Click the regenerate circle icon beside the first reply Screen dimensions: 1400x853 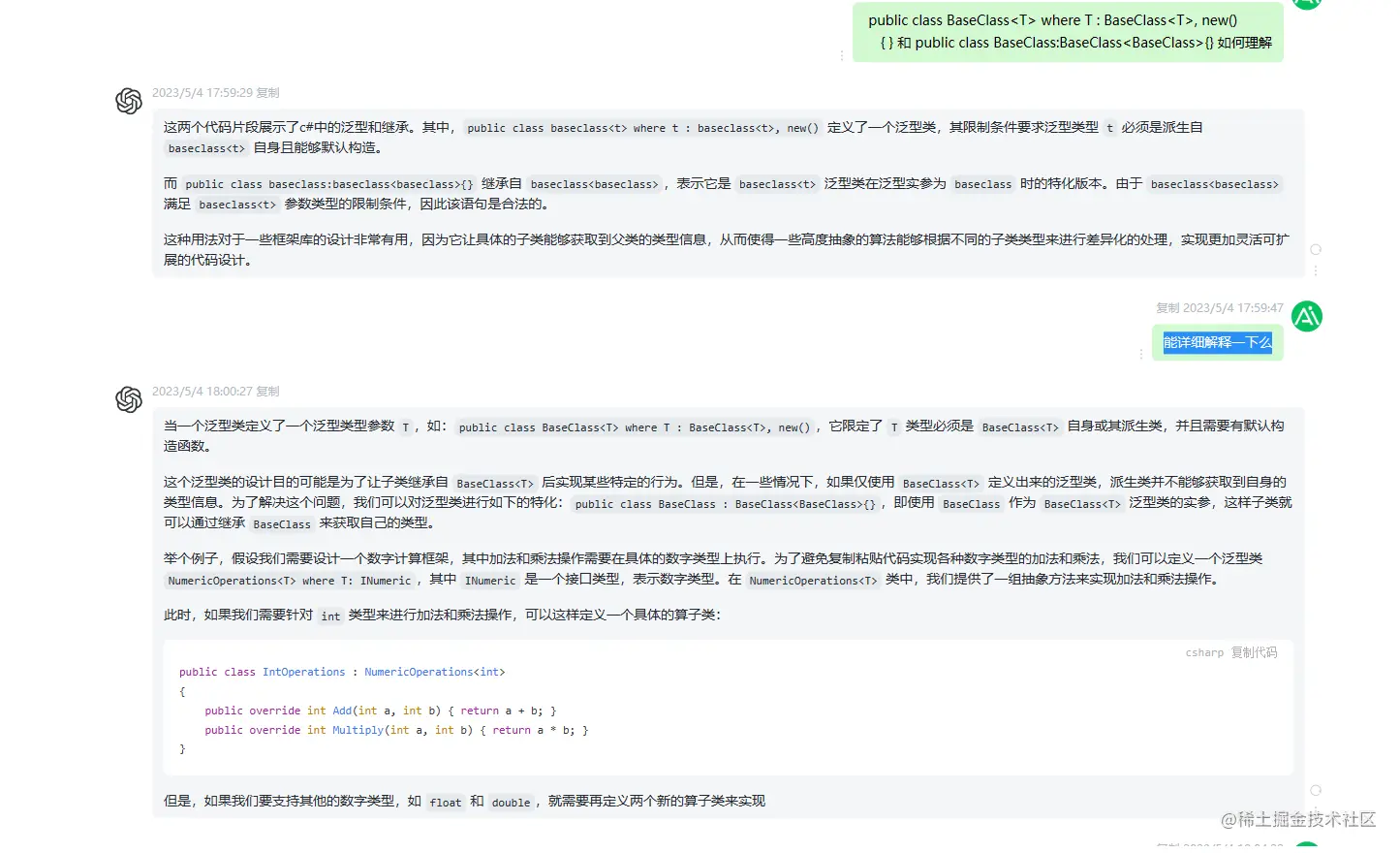[x=1316, y=250]
